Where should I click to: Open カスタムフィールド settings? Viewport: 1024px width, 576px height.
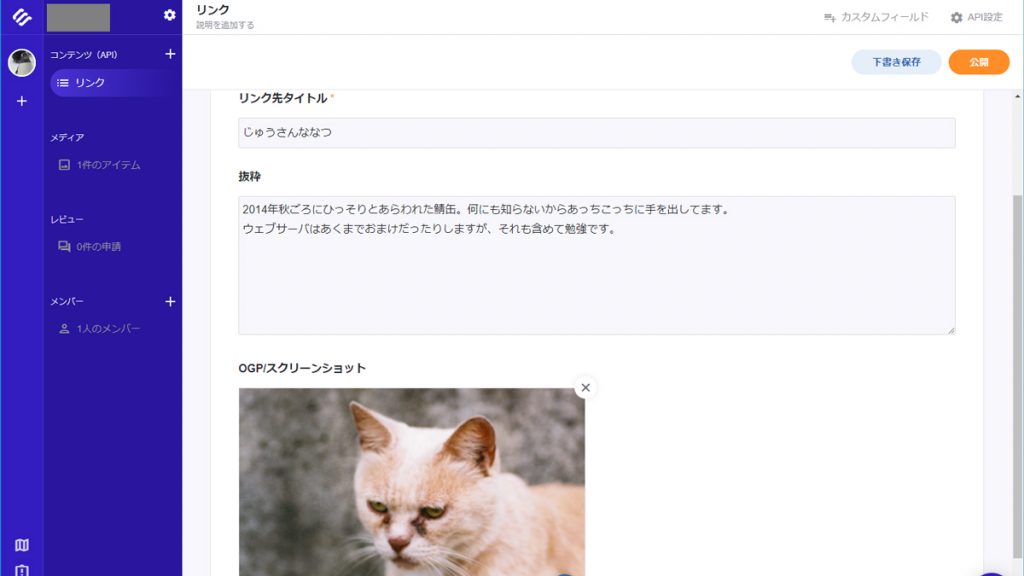876,18
